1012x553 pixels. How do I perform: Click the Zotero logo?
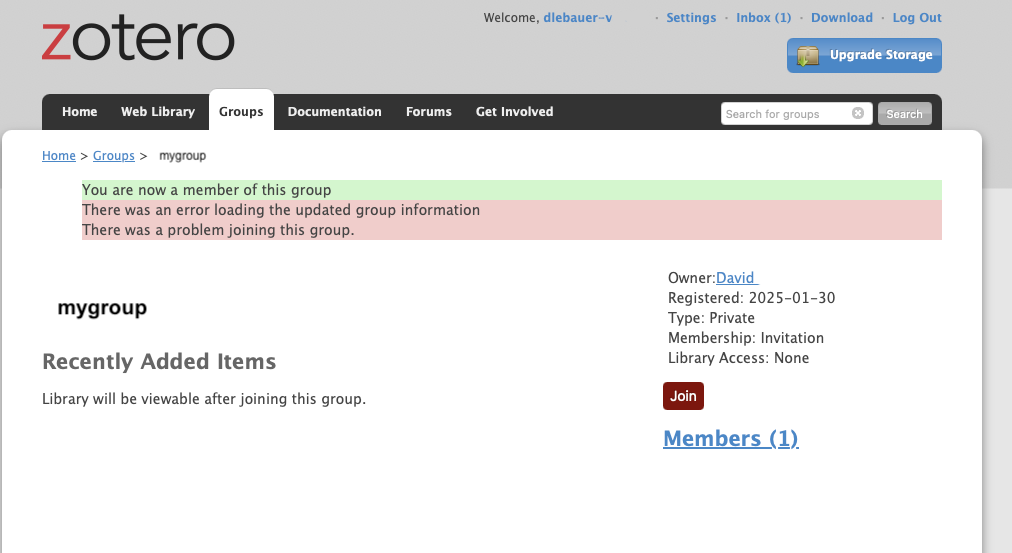[138, 39]
